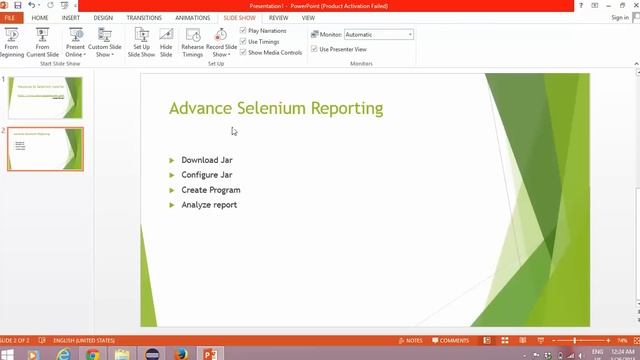Open Internet Explorer from taskbar

[63, 354]
